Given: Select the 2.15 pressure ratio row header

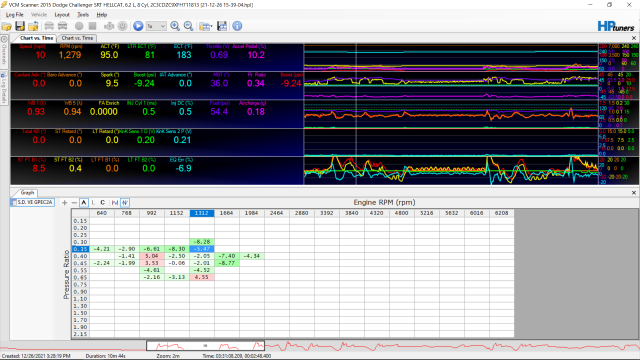Looking at the screenshot, I should click(x=80, y=334).
